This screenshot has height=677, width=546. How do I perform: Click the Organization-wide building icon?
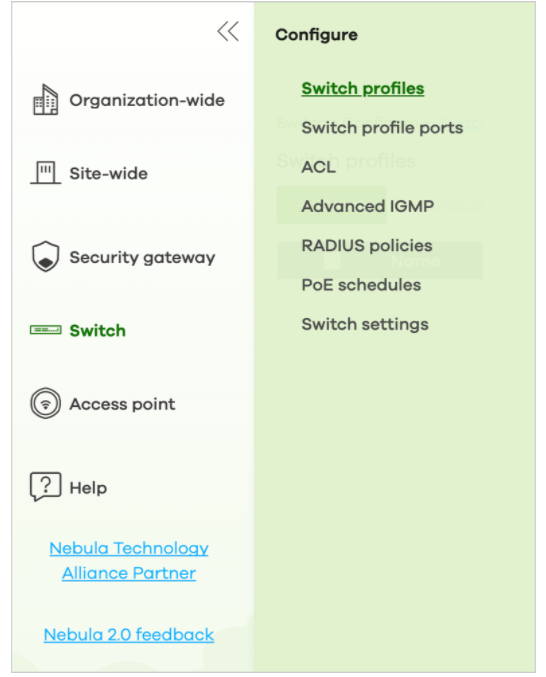pyautogui.click(x=45, y=100)
